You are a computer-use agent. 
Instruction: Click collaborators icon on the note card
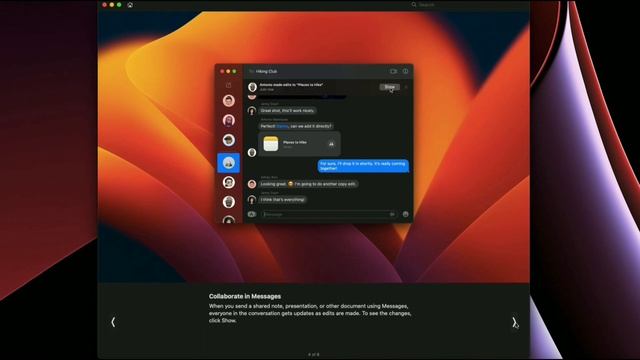tap(331, 144)
